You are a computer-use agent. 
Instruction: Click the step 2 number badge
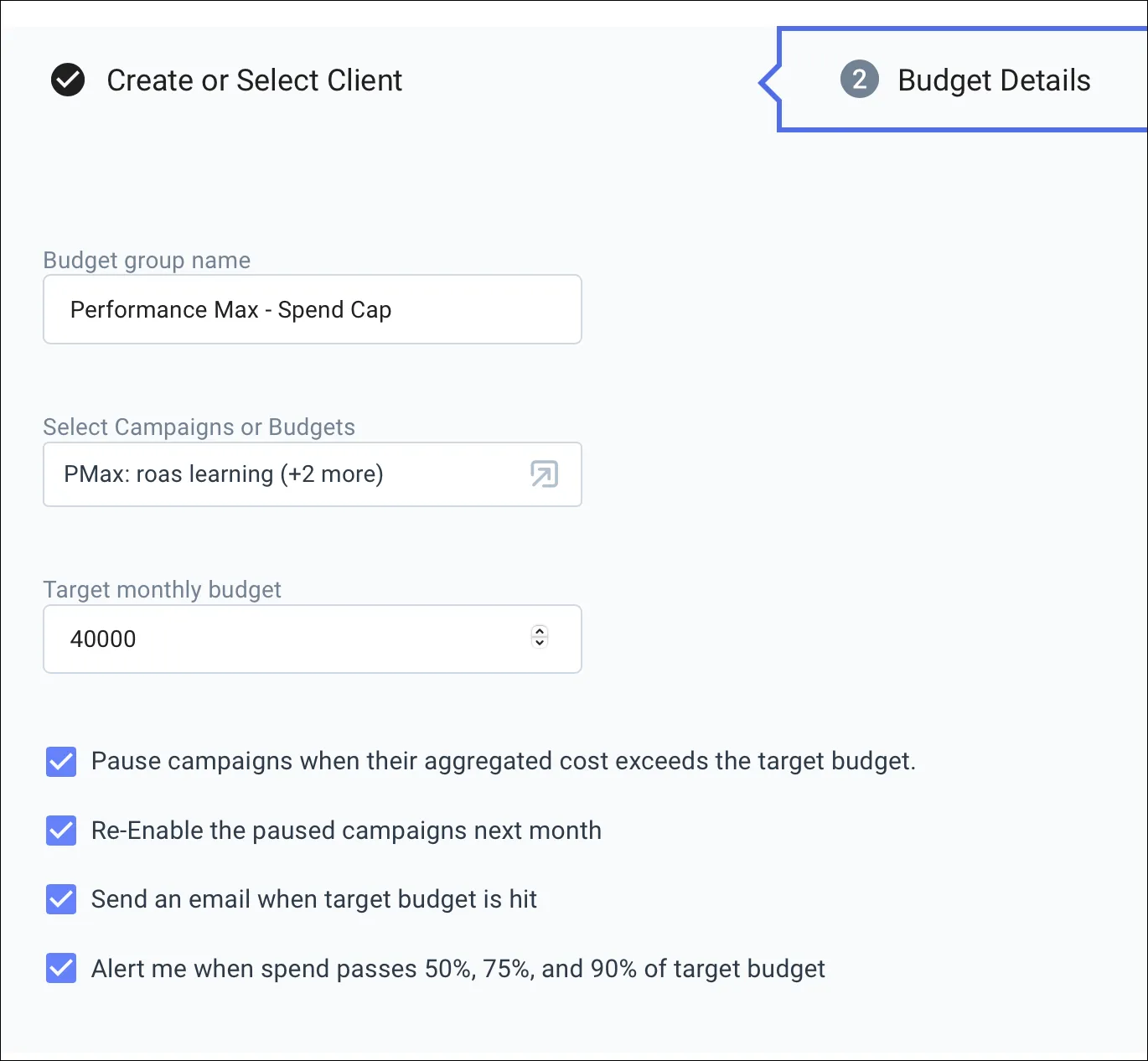point(859,80)
